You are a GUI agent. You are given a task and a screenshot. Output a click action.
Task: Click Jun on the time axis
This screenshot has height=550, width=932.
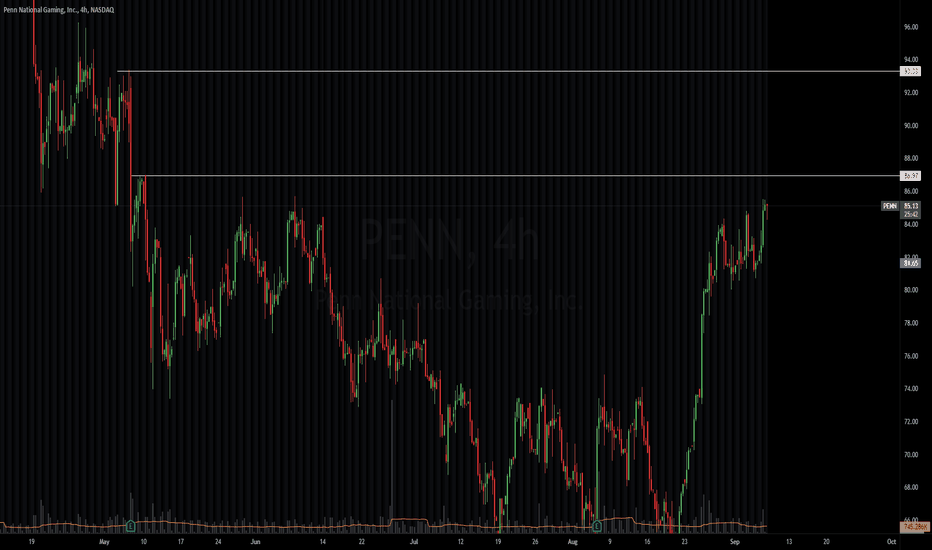256,542
